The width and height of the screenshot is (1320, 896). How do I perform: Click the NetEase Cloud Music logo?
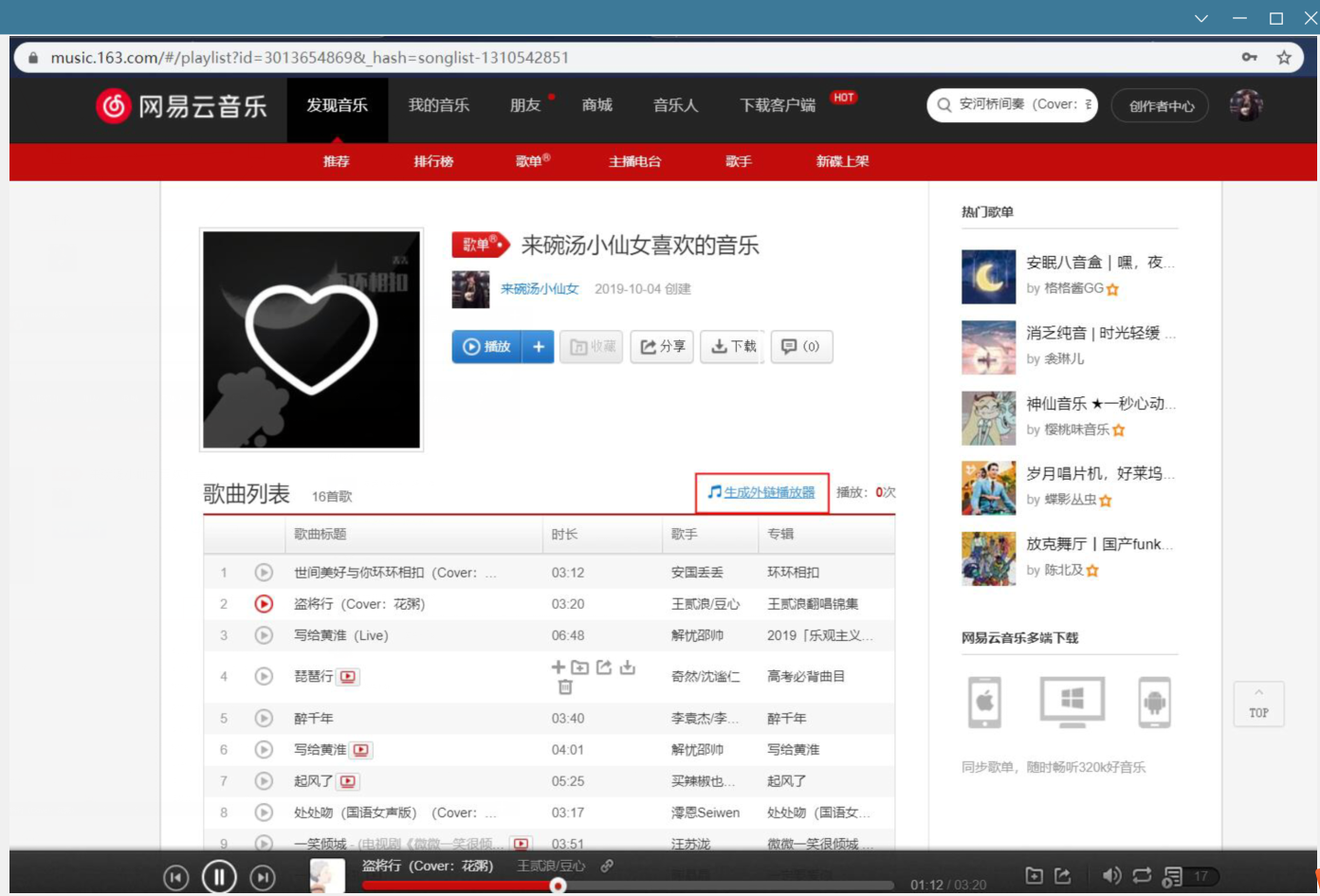182,105
